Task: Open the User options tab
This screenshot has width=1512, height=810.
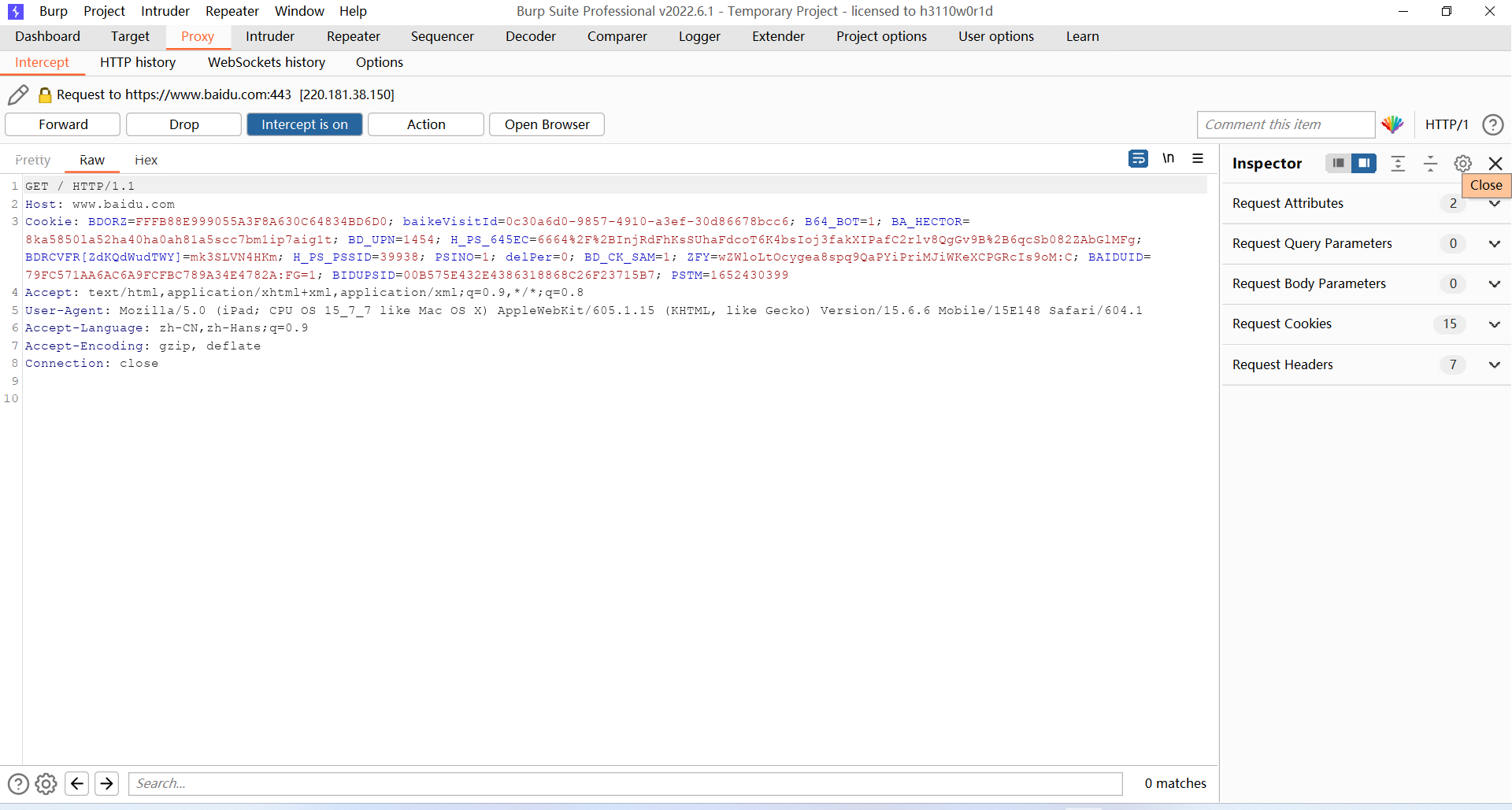Action: [x=996, y=36]
